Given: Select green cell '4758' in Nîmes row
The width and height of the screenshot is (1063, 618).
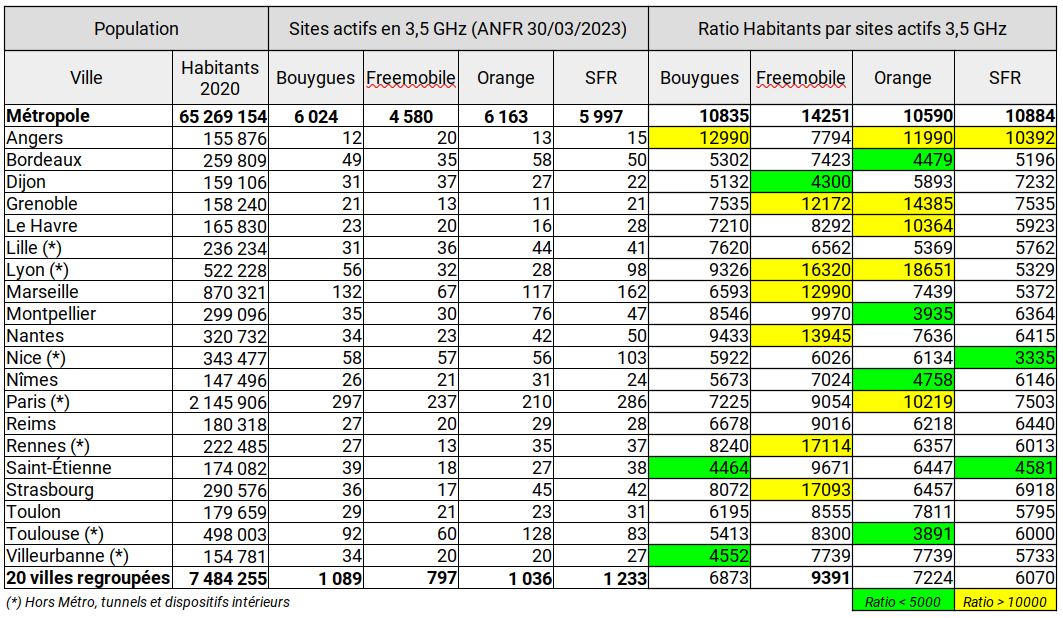Looking at the screenshot, I should (x=904, y=380).
